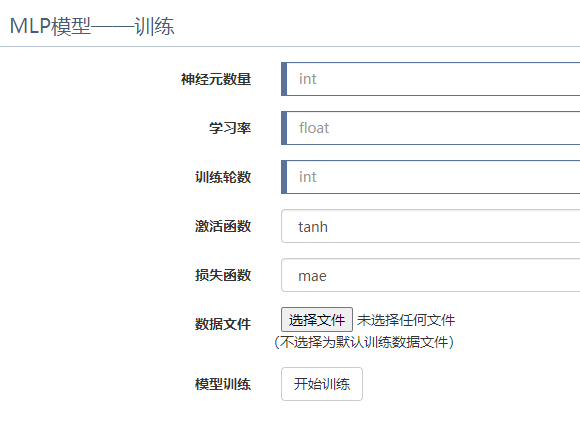The width and height of the screenshot is (580, 429).
Task: Click the 数据文件 label text
Action: point(223,324)
